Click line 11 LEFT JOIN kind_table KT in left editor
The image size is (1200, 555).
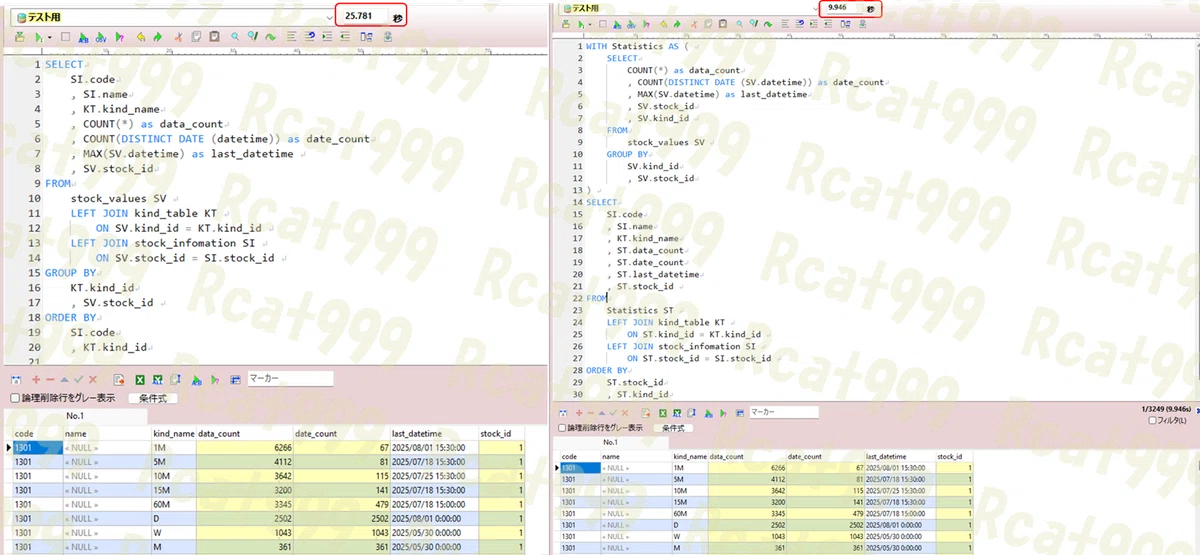pos(143,213)
